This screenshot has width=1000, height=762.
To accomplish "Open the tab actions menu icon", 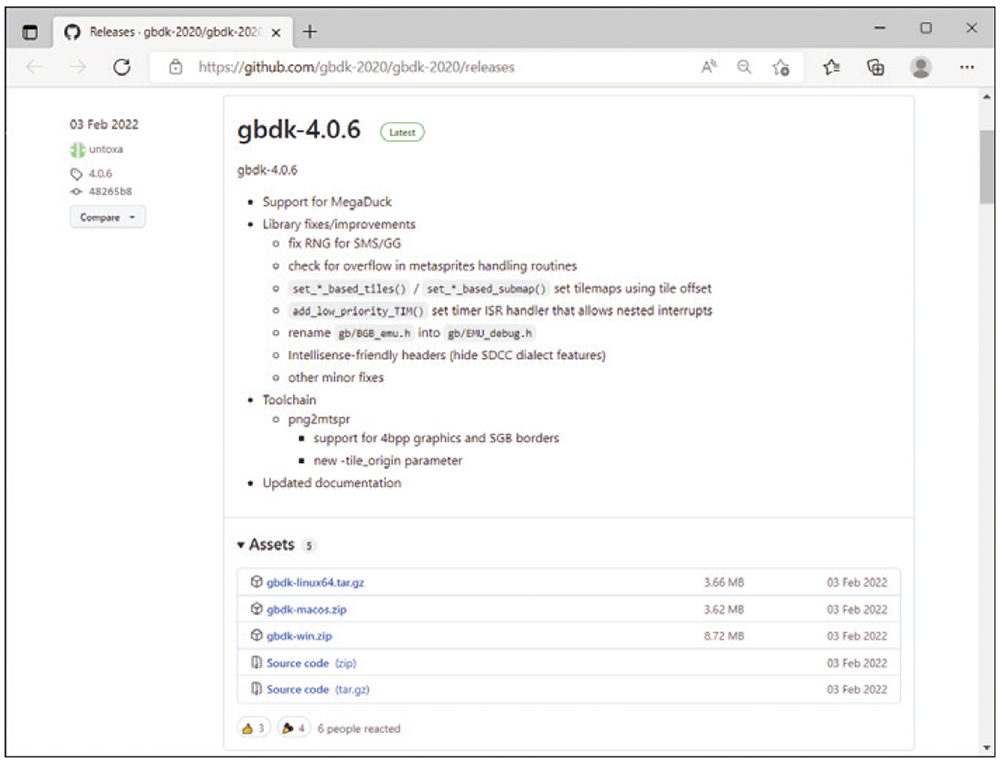I will point(30,32).
